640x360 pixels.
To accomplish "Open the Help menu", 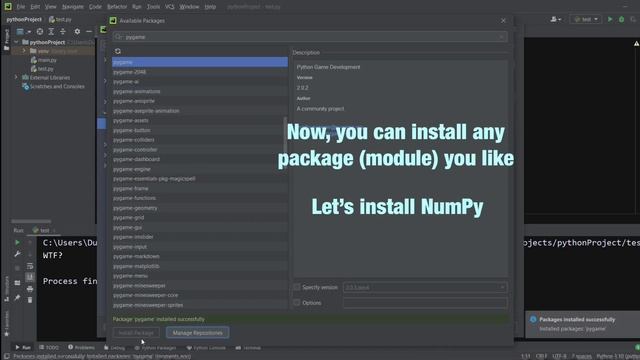I will (x=210, y=7).
